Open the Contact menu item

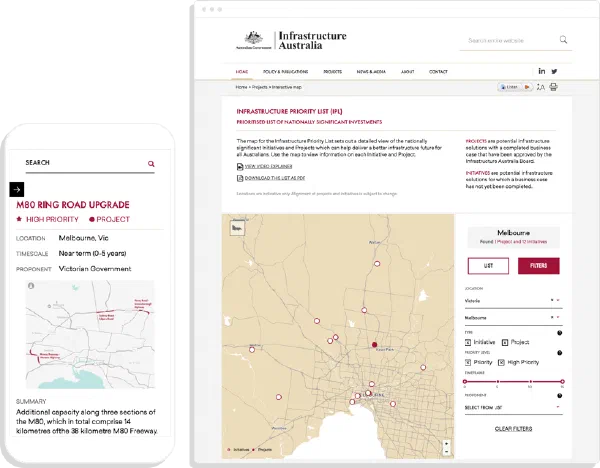pos(438,72)
